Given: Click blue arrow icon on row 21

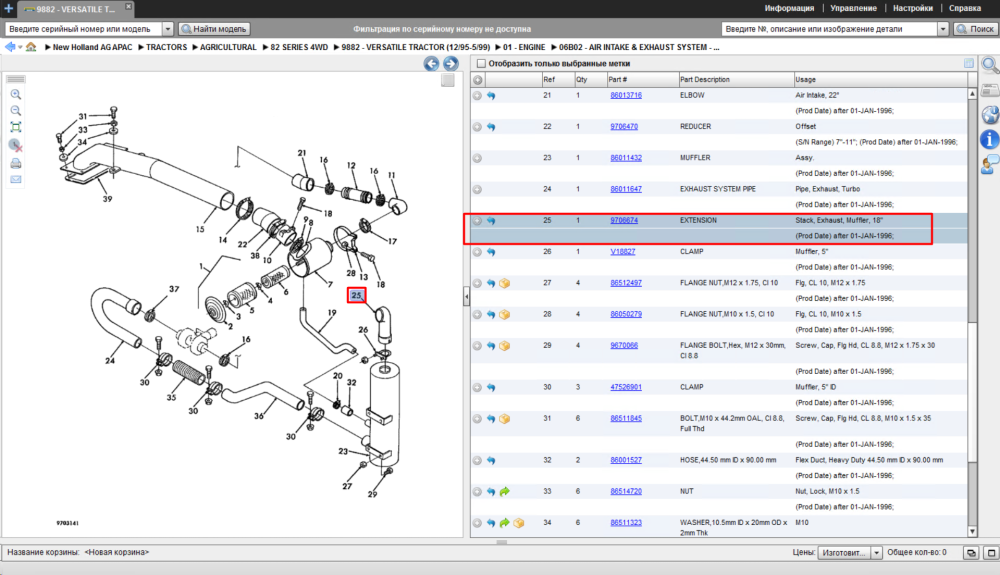Looking at the screenshot, I should [x=491, y=96].
